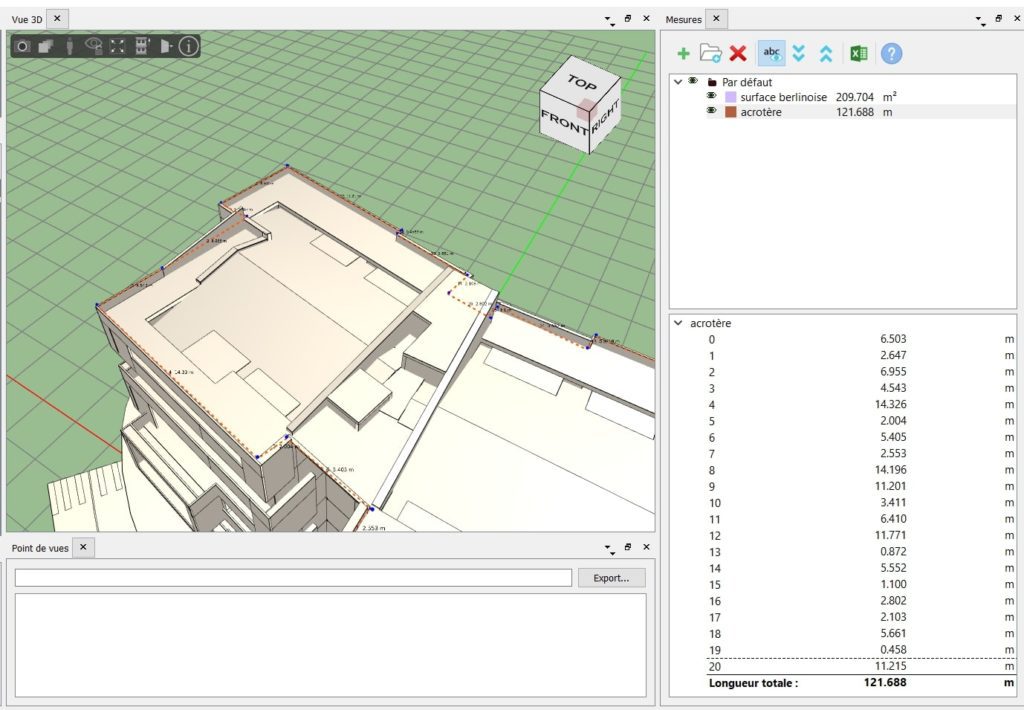Select the Point de vues tab
Viewport: 1024px width, 710px height.
40,548
